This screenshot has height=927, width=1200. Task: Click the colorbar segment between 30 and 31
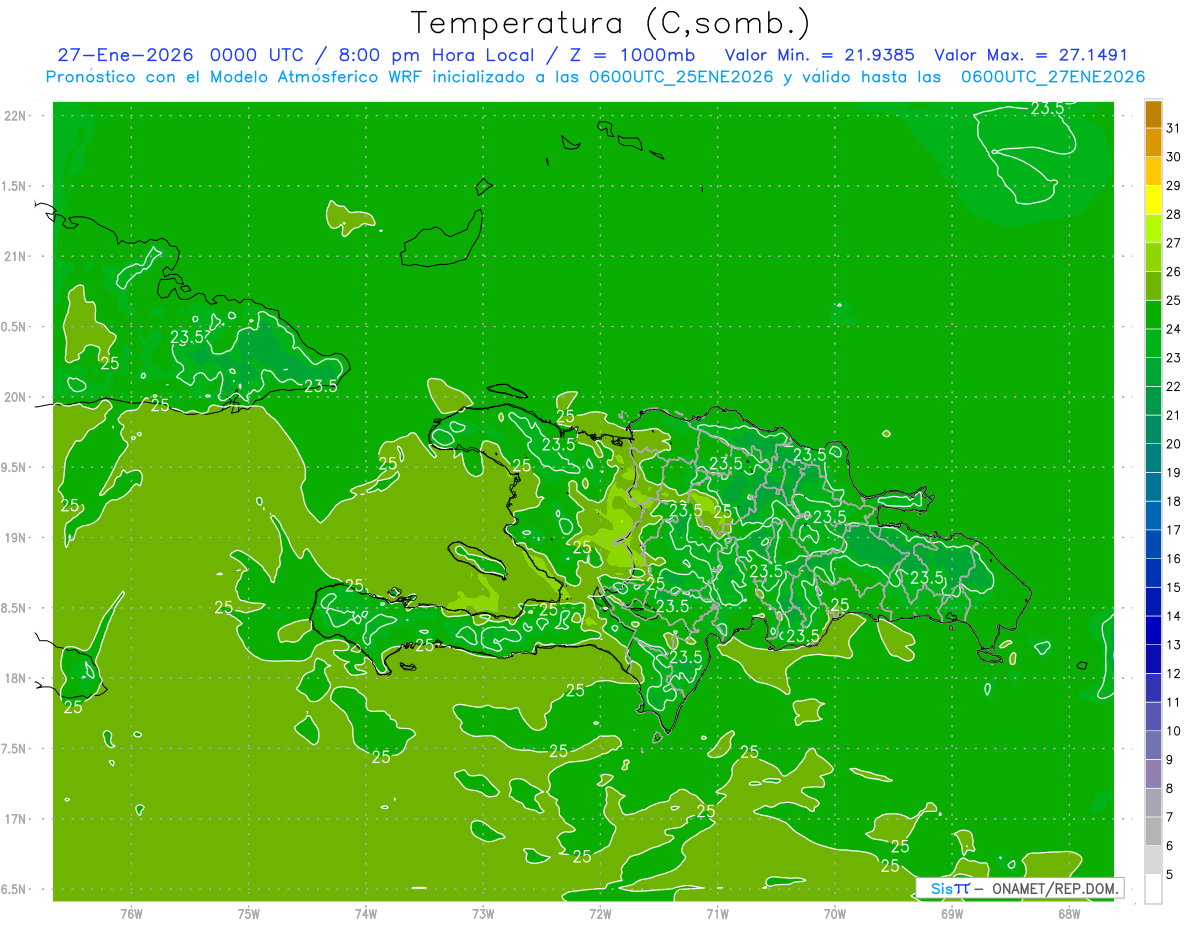click(1153, 142)
